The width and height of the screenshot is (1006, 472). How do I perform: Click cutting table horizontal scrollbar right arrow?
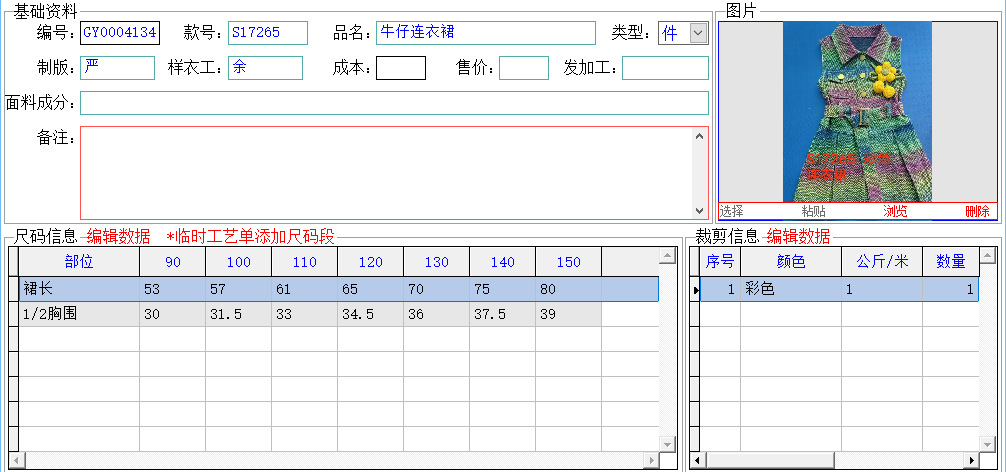971,460
